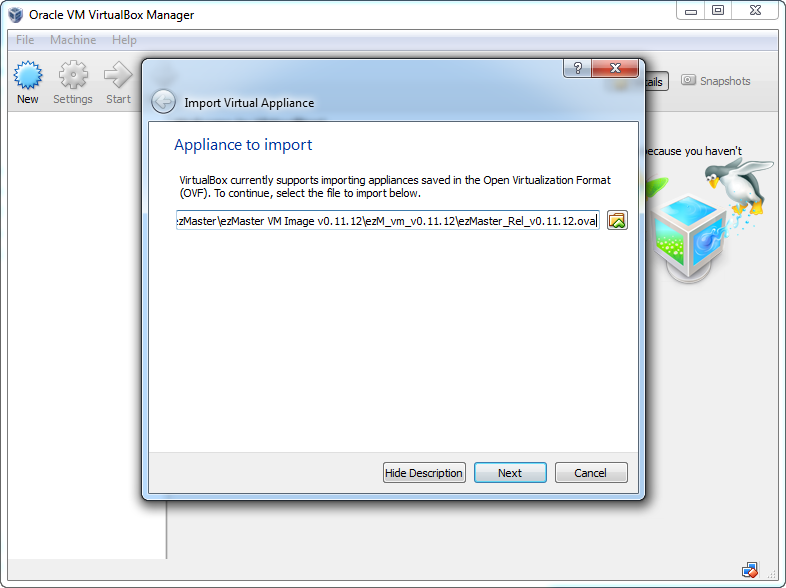Proceed with the Next button
The width and height of the screenshot is (786, 588).
tap(510, 473)
